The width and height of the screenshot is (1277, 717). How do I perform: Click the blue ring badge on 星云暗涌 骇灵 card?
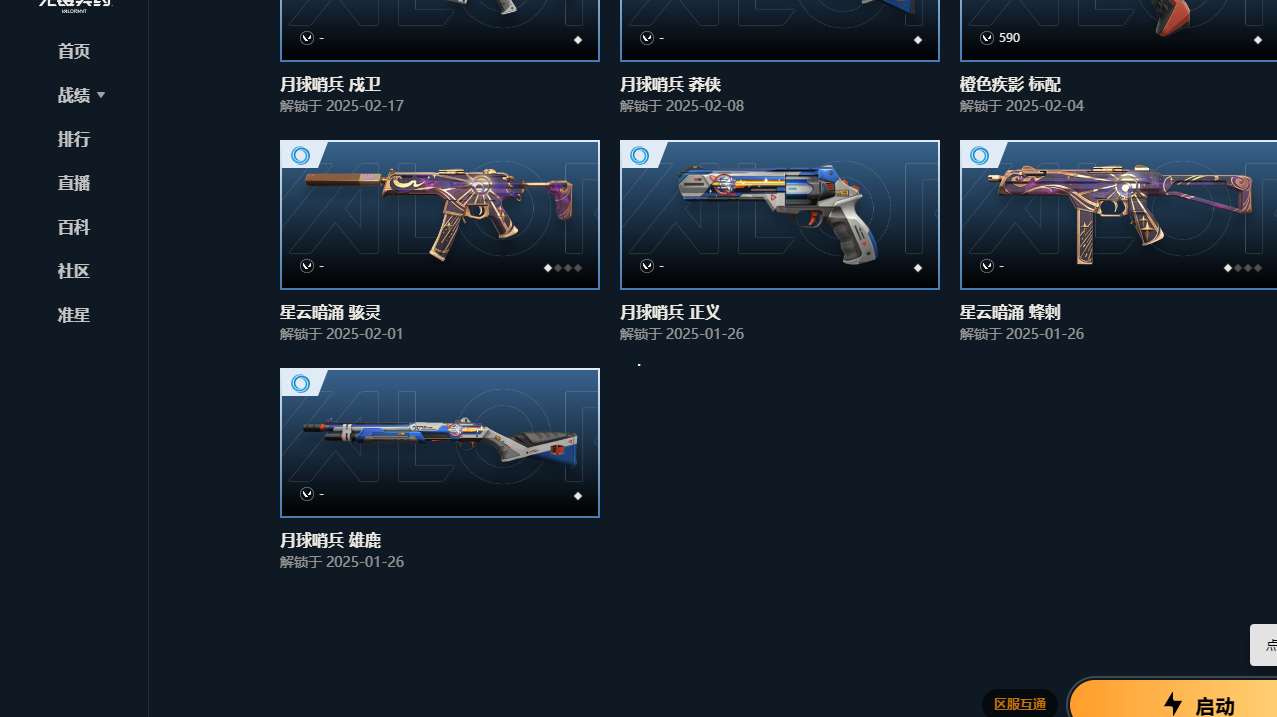coord(300,155)
